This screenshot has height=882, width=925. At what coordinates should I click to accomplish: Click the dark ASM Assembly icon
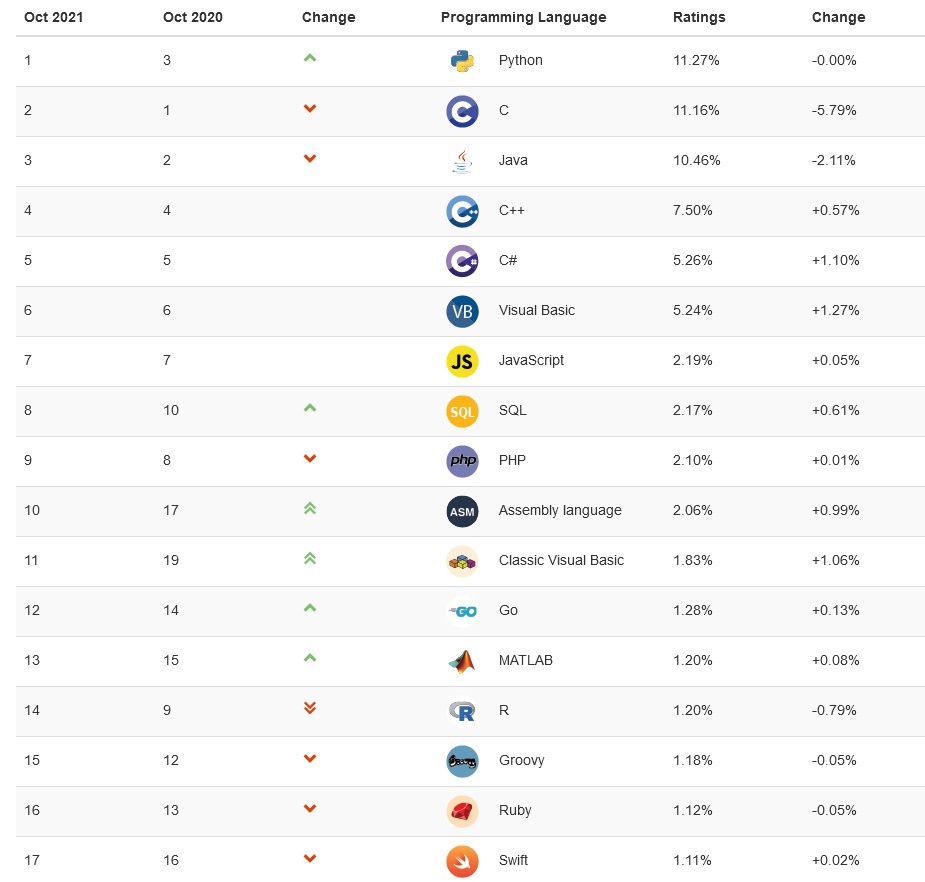point(462,512)
